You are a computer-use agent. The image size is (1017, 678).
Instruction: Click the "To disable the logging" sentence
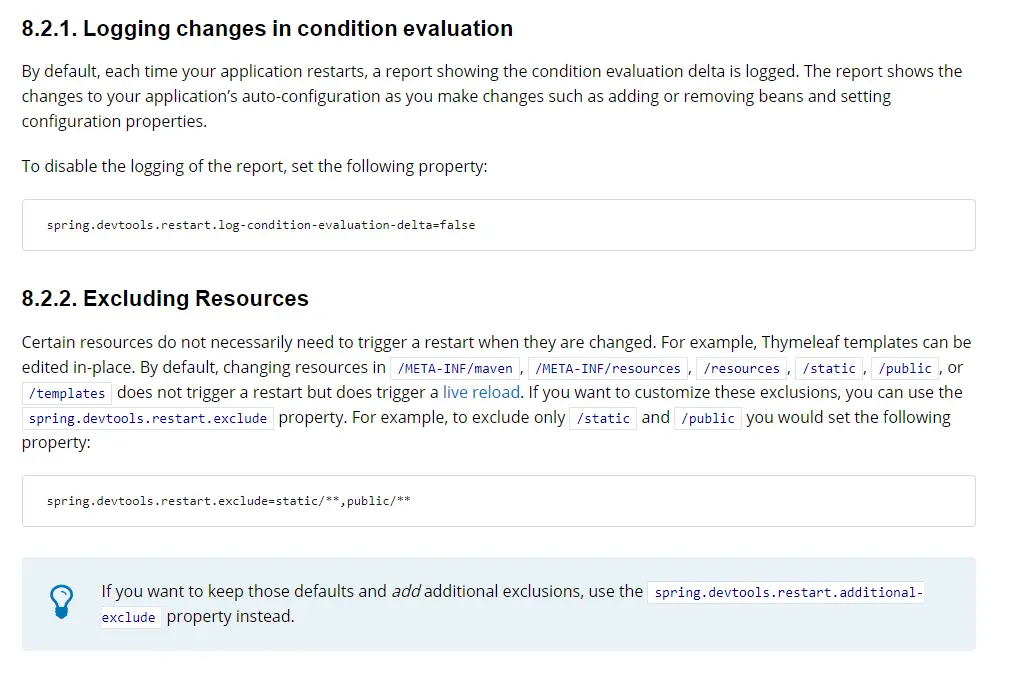pos(254,166)
